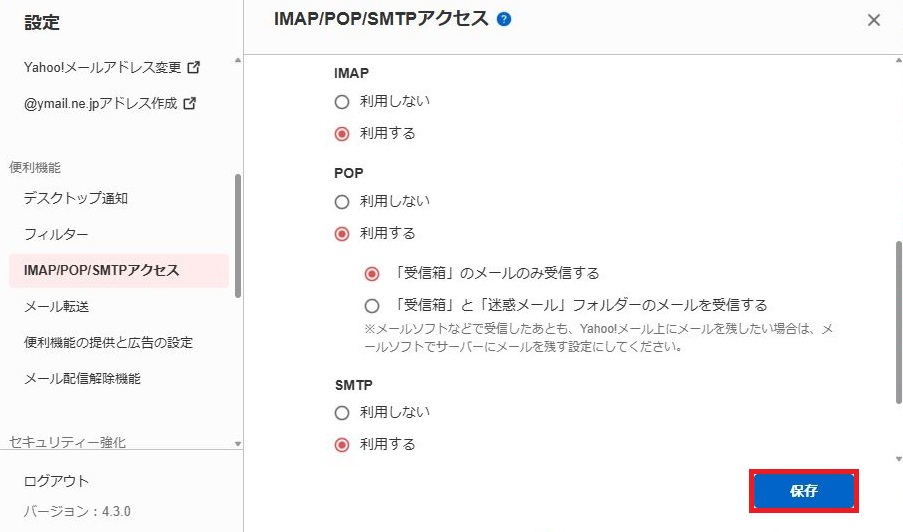Close the settings panel with X
The height and width of the screenshot is (532, 903).
pos(874,20)
